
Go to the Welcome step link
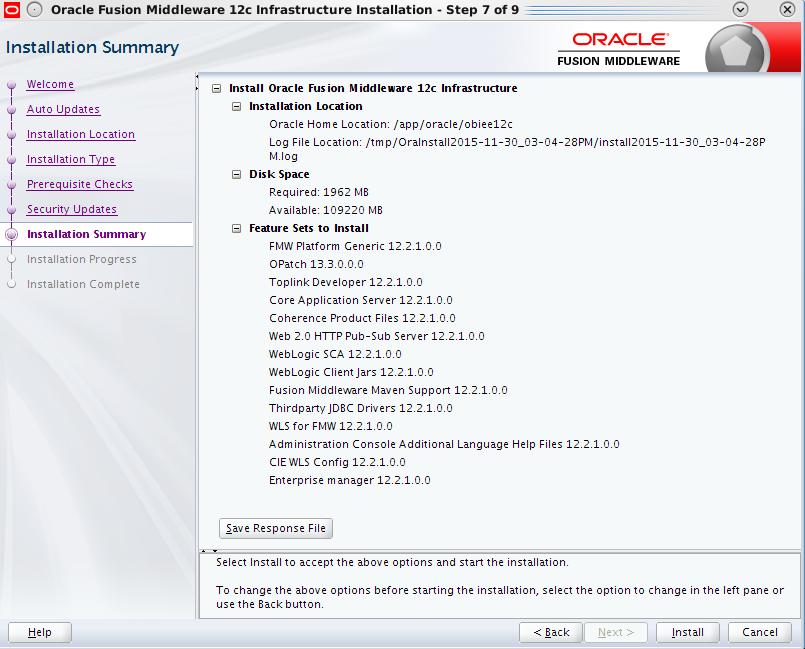50,84
